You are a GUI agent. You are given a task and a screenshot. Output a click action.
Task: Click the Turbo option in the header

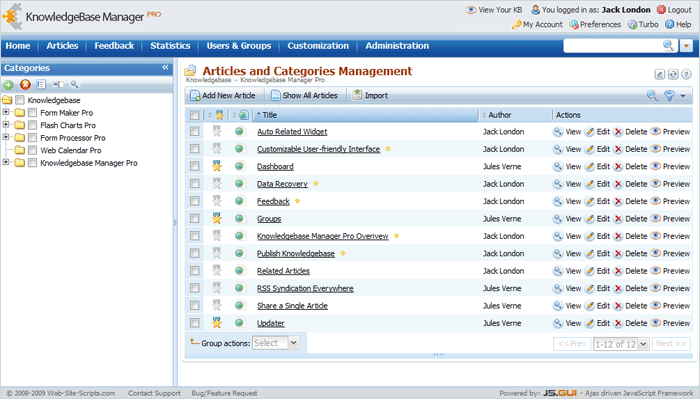[x=643, y=25]
